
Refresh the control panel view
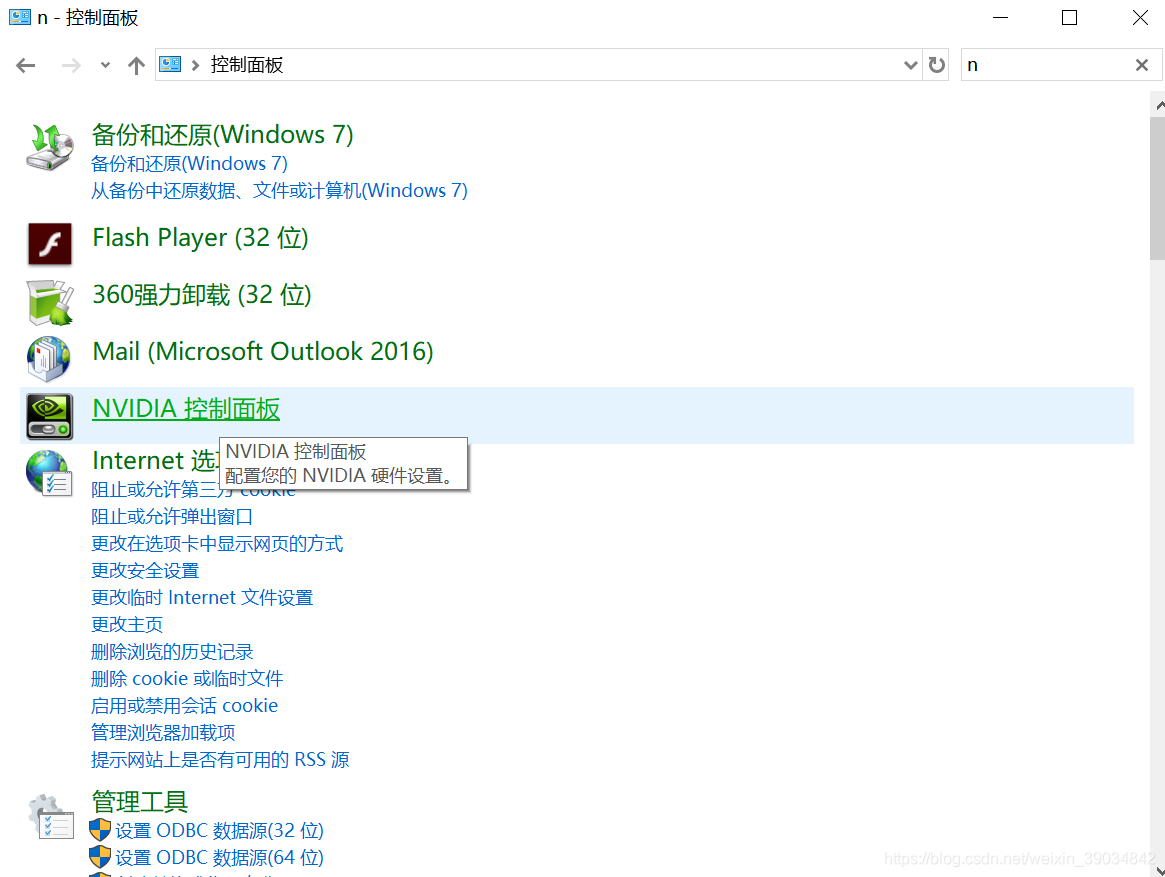coord(936,65)
